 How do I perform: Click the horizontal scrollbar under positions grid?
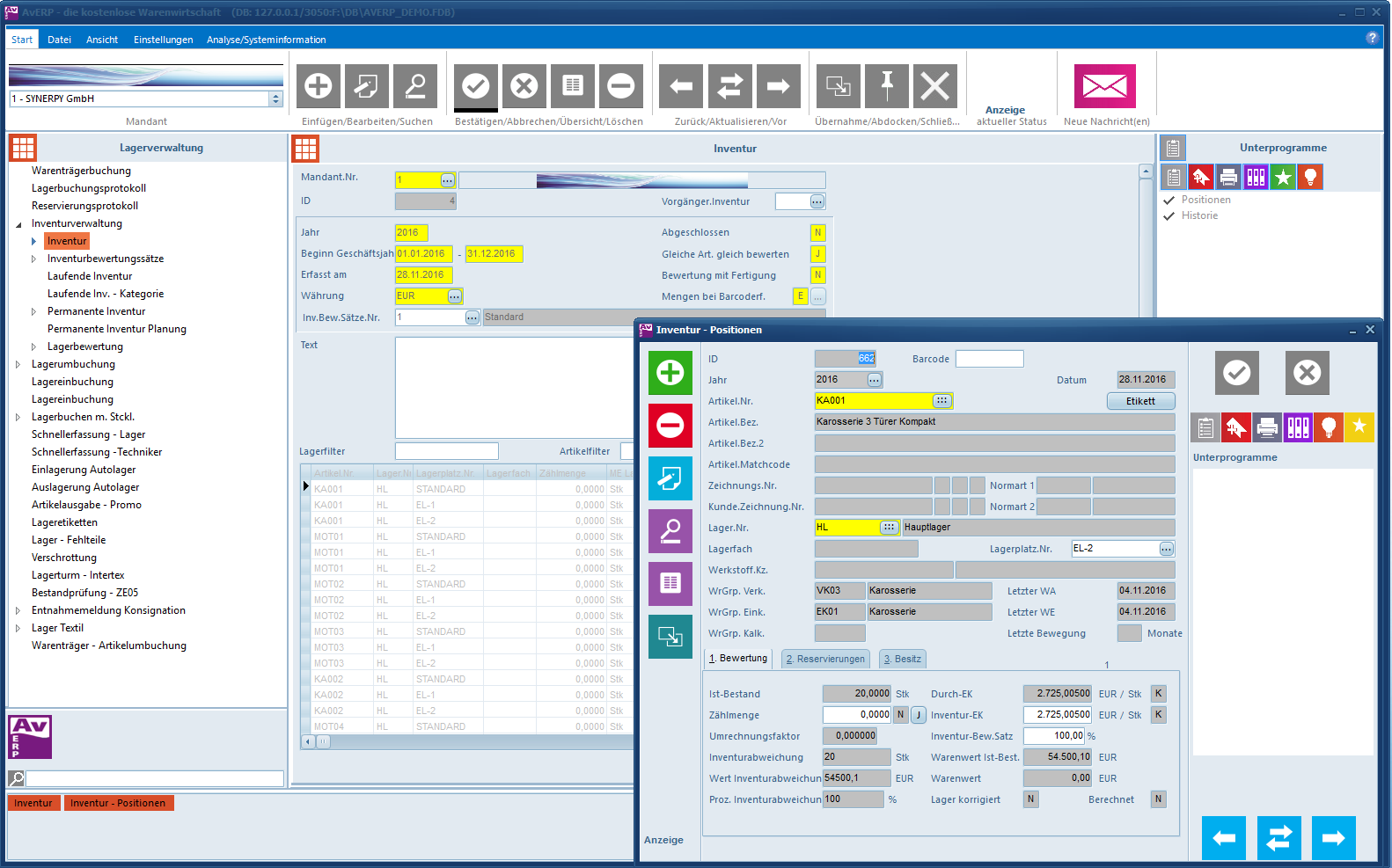point(475,741)
